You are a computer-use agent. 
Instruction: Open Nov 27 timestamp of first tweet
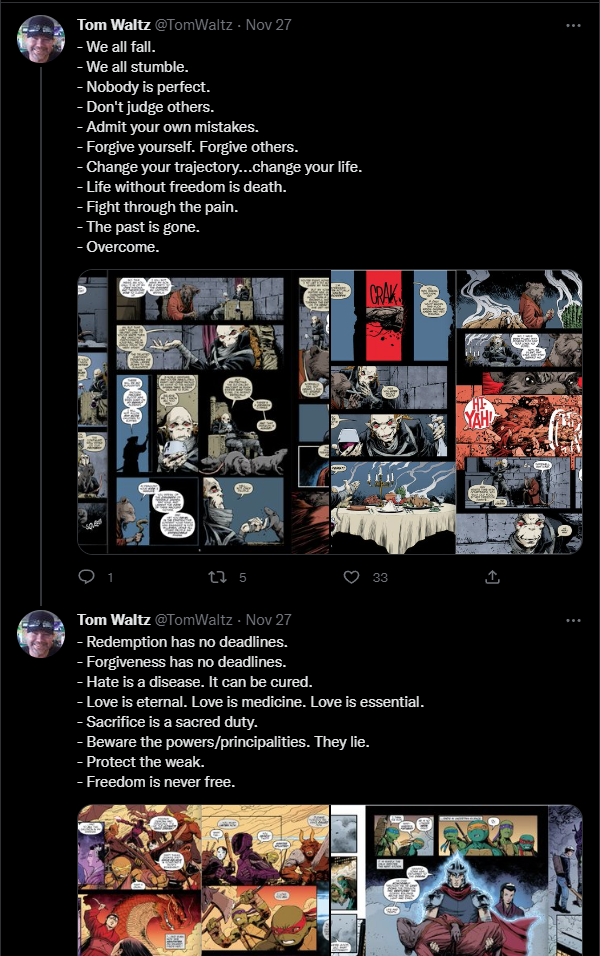point(268,25)
